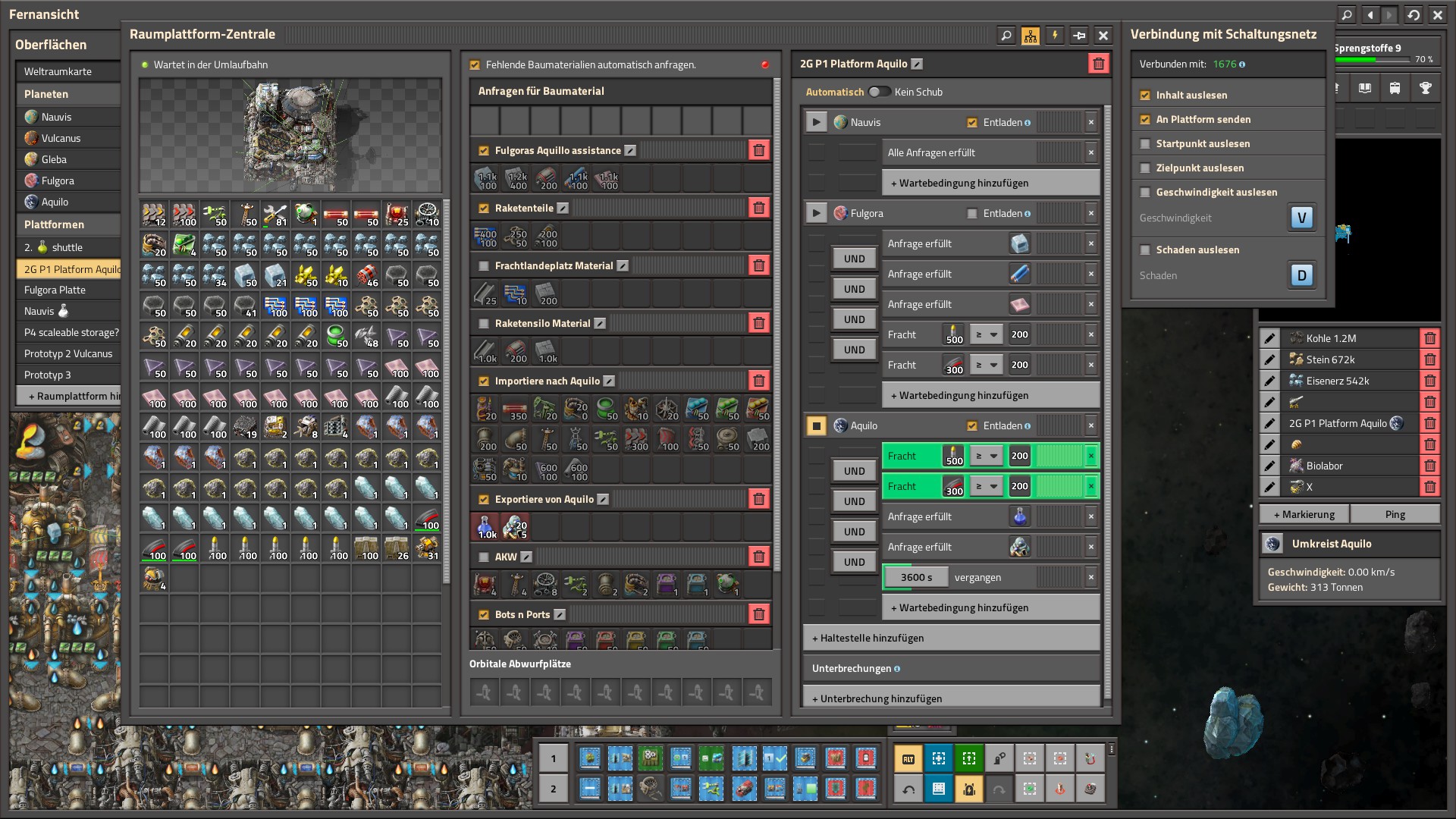
Task: Delete the Importiere nach Aquilo group
Action: (x=758, y=381)
